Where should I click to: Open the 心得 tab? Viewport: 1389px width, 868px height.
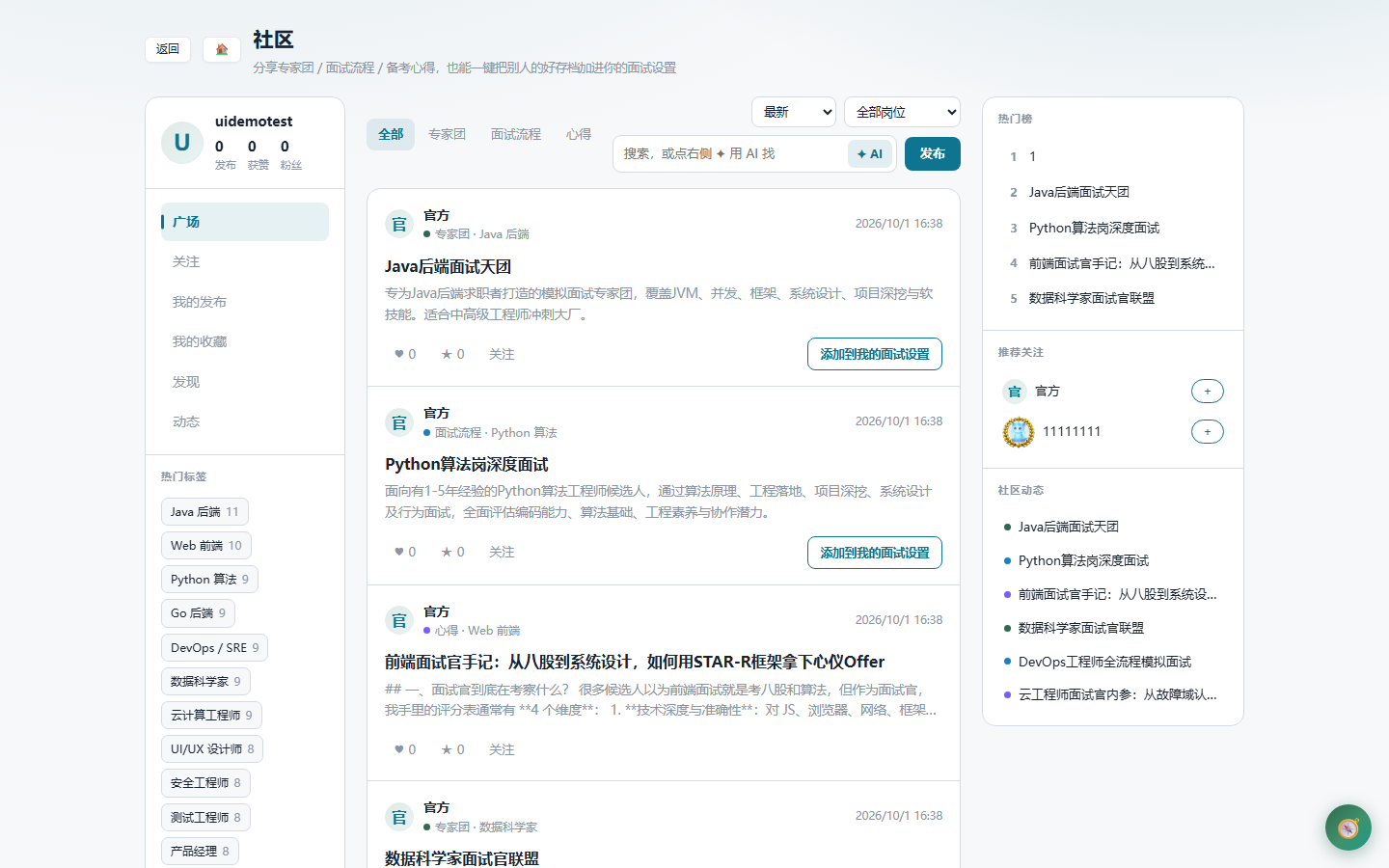[579, 134]
